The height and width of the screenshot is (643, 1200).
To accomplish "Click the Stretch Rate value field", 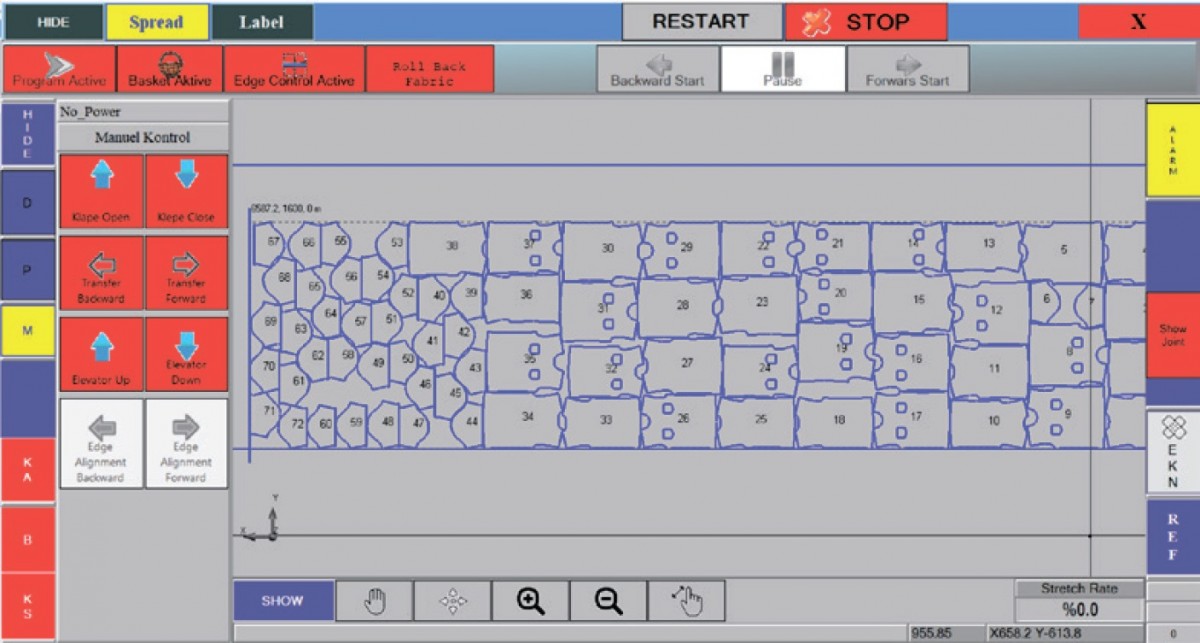I will tap(1079, 610).
